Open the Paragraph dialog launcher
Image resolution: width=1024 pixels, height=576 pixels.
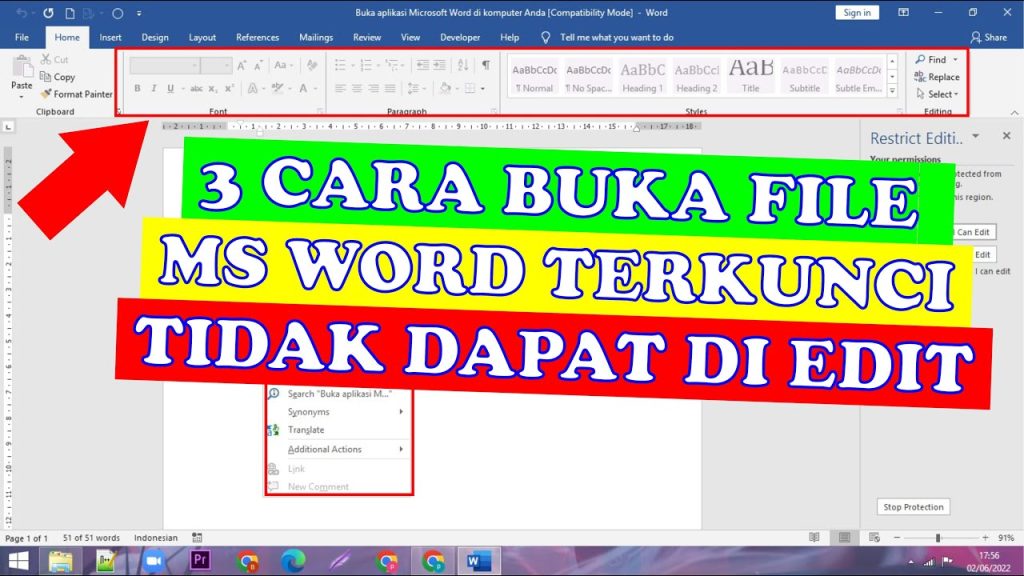(x=494, y=112)
